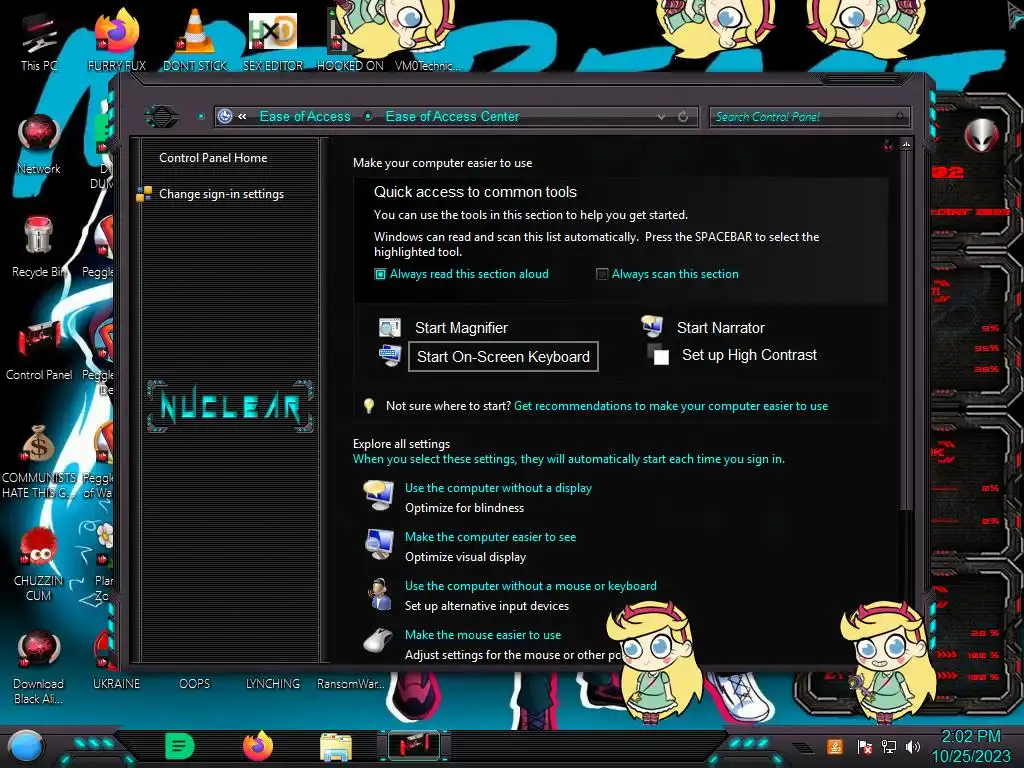Click Start Magnifier
The height and width of the screenshot is (768, 1024).
pos(461,328)
